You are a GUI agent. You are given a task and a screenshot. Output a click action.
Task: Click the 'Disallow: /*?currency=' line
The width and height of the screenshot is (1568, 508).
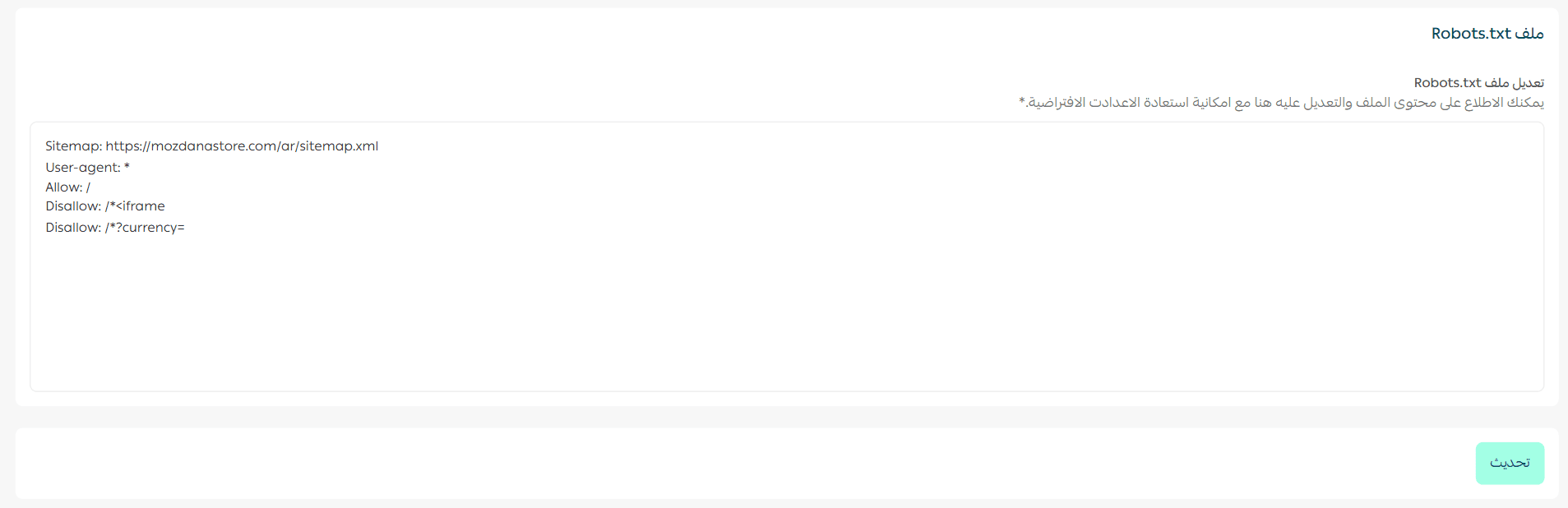click(x=114, y=228)
